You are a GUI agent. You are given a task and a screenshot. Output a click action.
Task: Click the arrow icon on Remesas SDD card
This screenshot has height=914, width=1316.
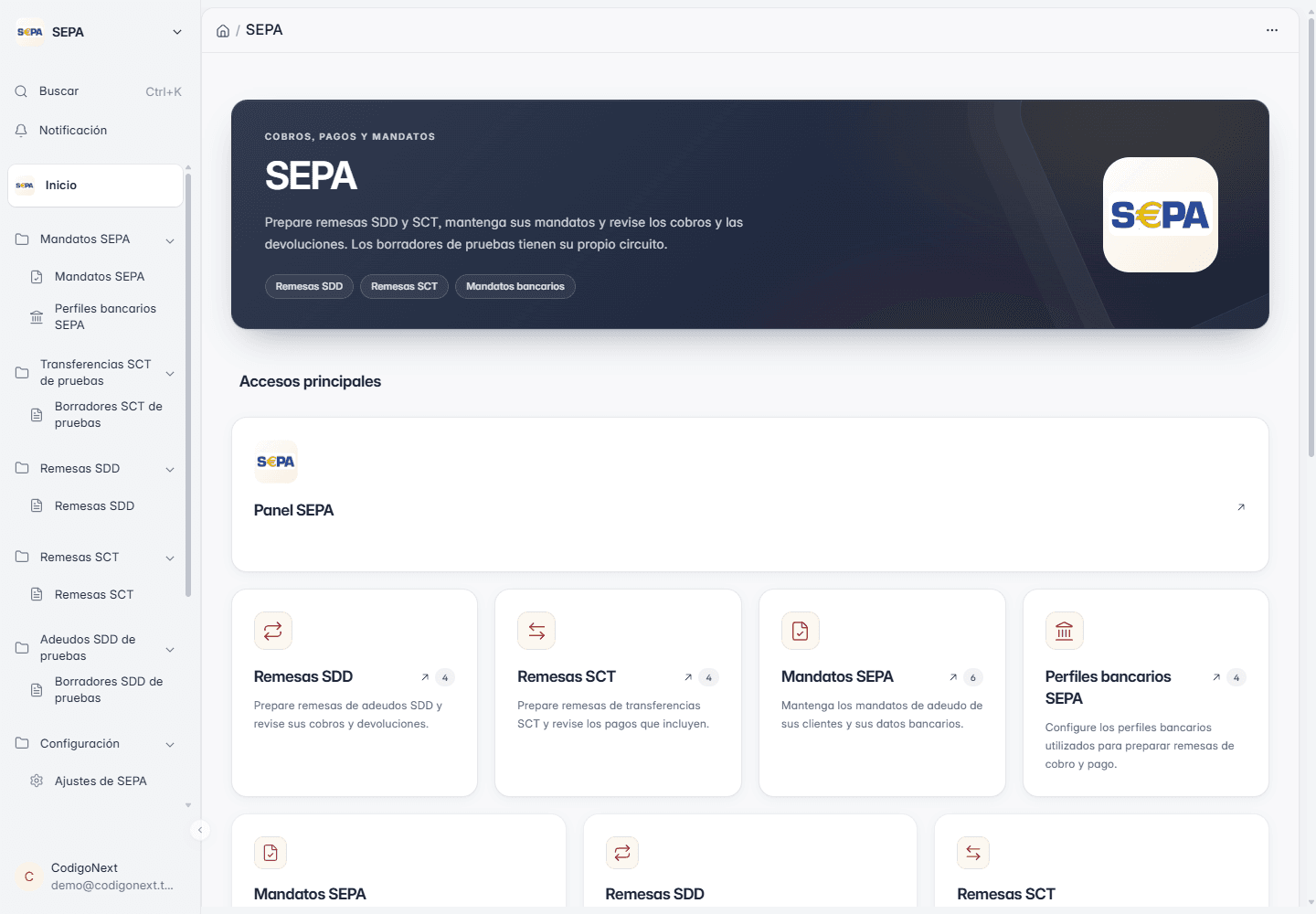coord(425,677)
